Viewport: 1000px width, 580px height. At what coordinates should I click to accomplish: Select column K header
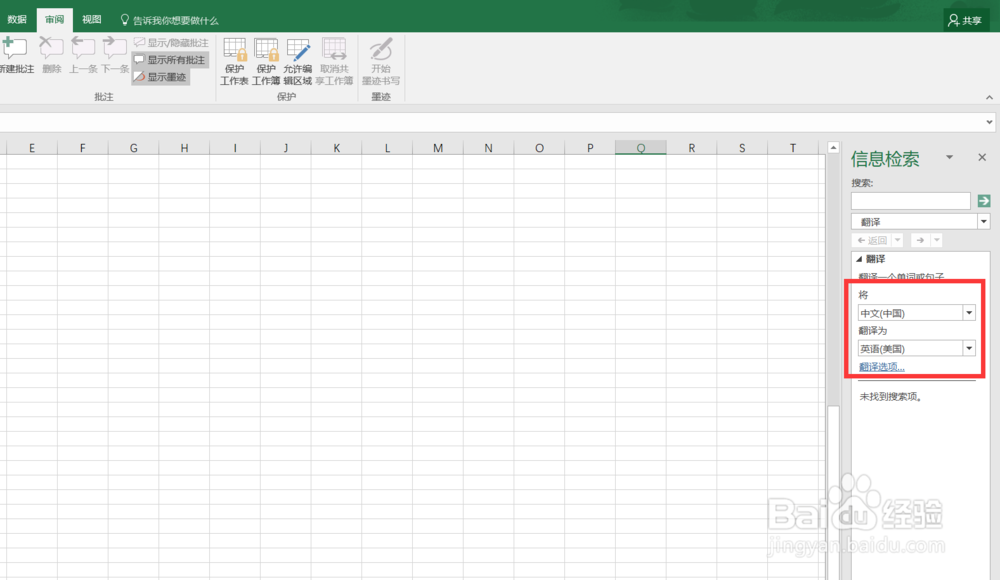pyautogui.click(x=336, y=148)
